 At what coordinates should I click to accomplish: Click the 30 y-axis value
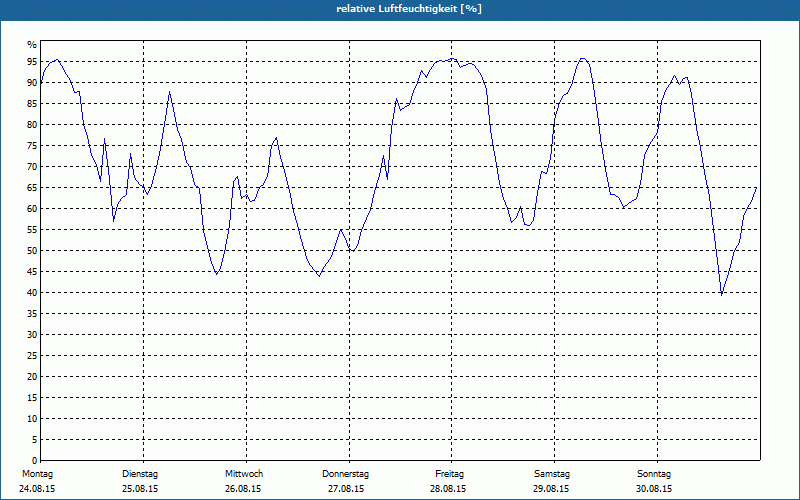click(x=32, y=335)
